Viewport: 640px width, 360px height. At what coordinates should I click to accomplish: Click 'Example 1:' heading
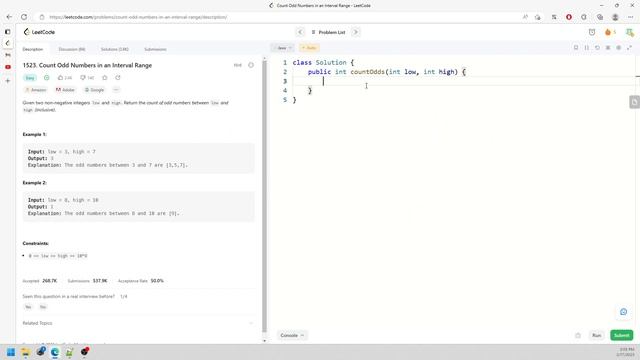[x=35, y=134]
